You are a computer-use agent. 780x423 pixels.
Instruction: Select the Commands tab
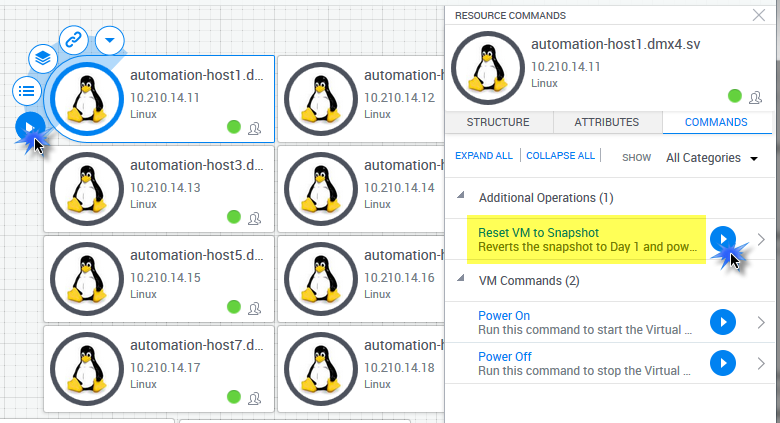716,122
